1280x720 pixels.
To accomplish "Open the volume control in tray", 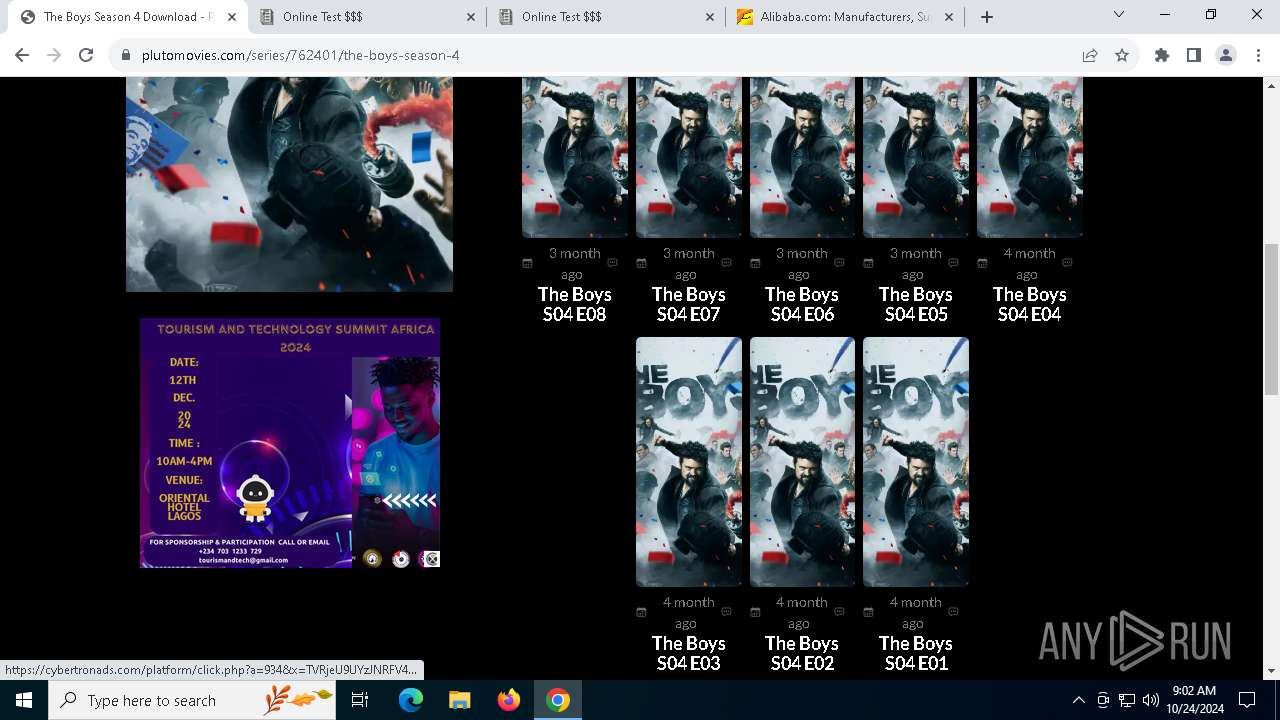I will coord(1151,700).
